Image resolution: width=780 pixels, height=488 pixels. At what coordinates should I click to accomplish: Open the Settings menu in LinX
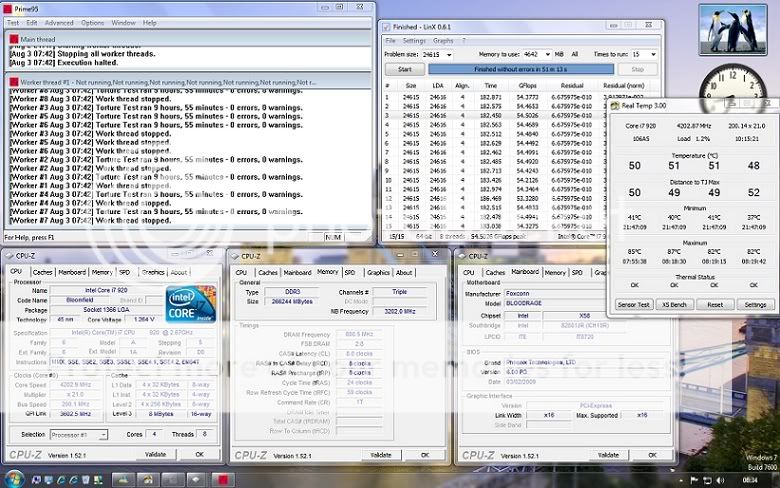pyautogui.click(x=414, y=41)
